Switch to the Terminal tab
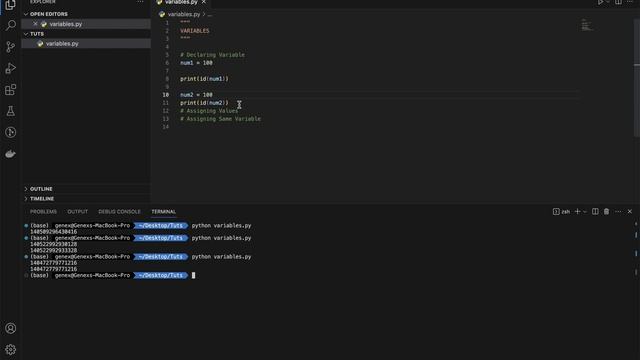 tap(163, 211)
